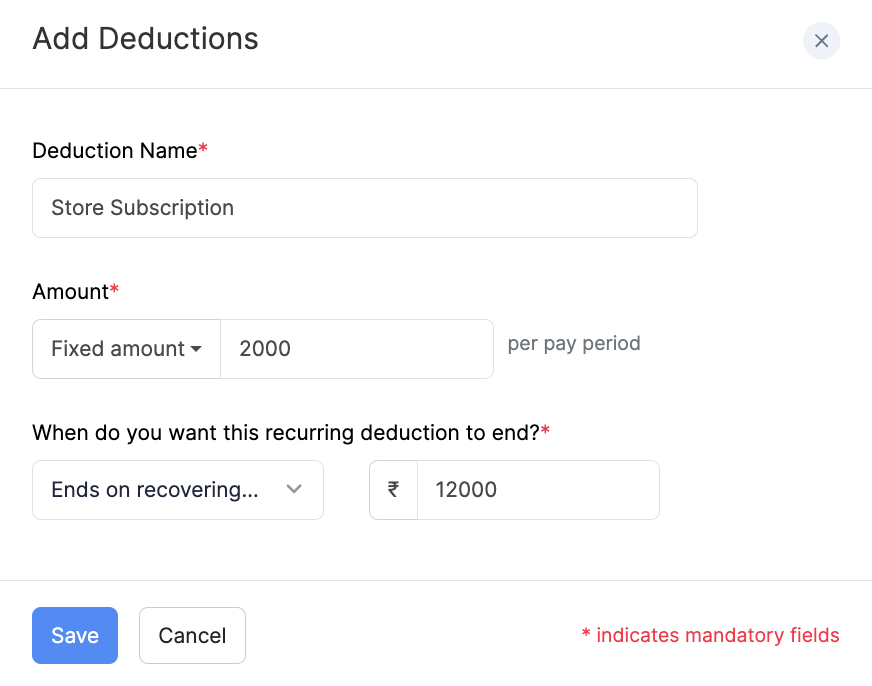This screenshot has height=686, width=872.
Task: Click the per pay period text
Action: point(573,343)
